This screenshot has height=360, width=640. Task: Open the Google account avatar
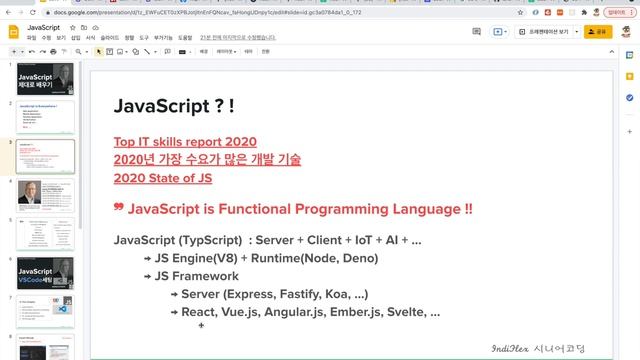click(x=626, y=31)
